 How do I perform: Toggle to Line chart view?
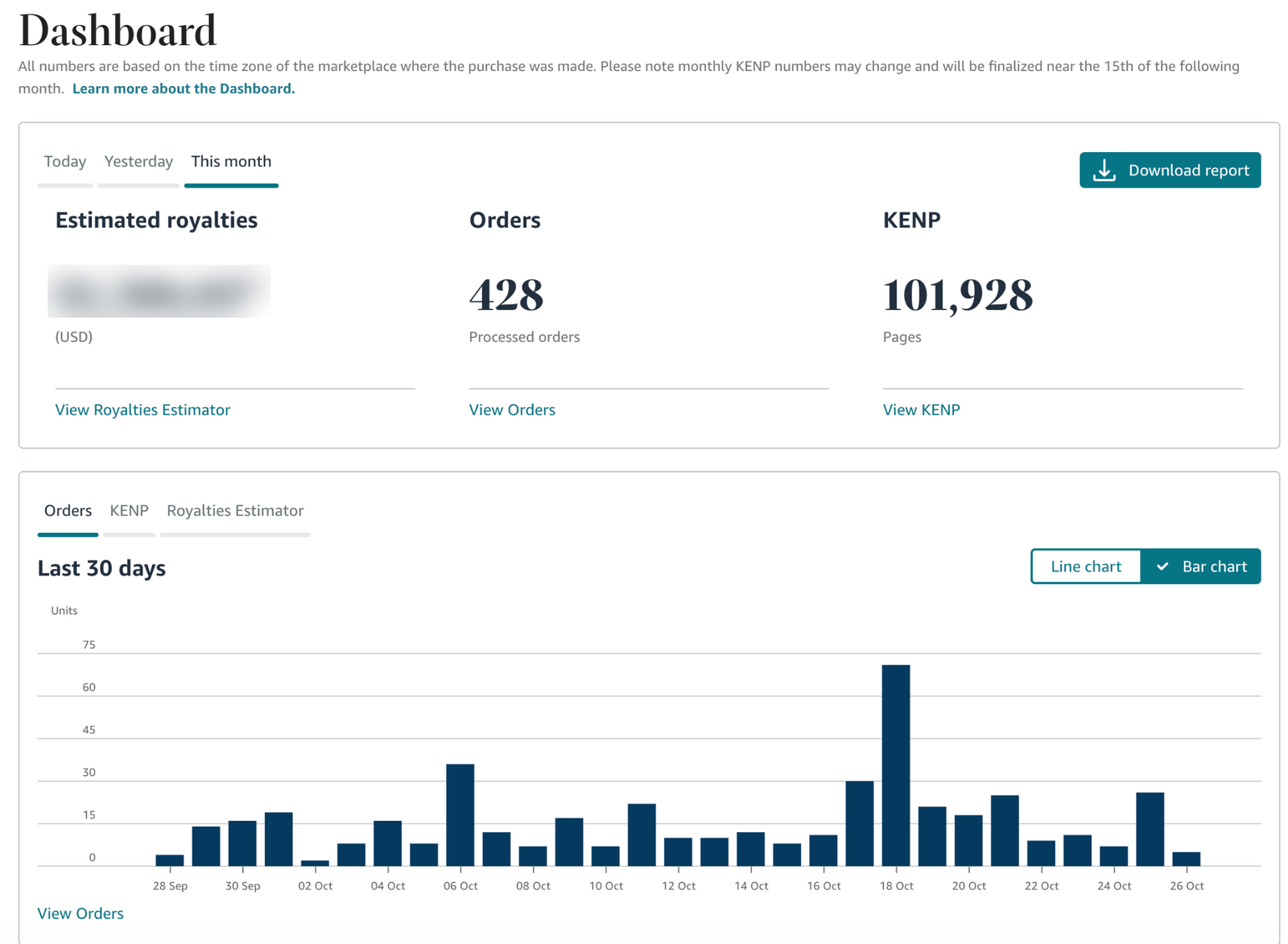1086,567
